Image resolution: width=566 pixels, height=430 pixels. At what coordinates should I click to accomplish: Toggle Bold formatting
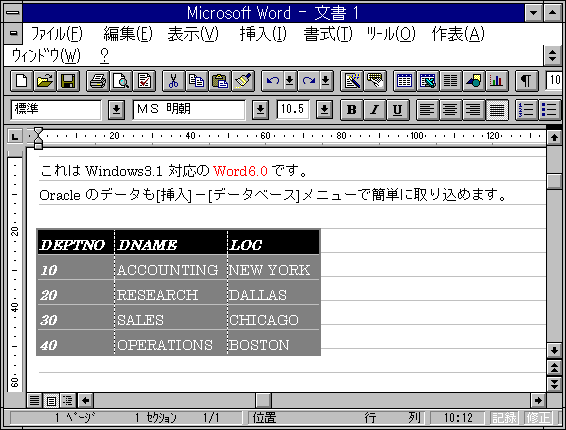click(x=352, y=110)
